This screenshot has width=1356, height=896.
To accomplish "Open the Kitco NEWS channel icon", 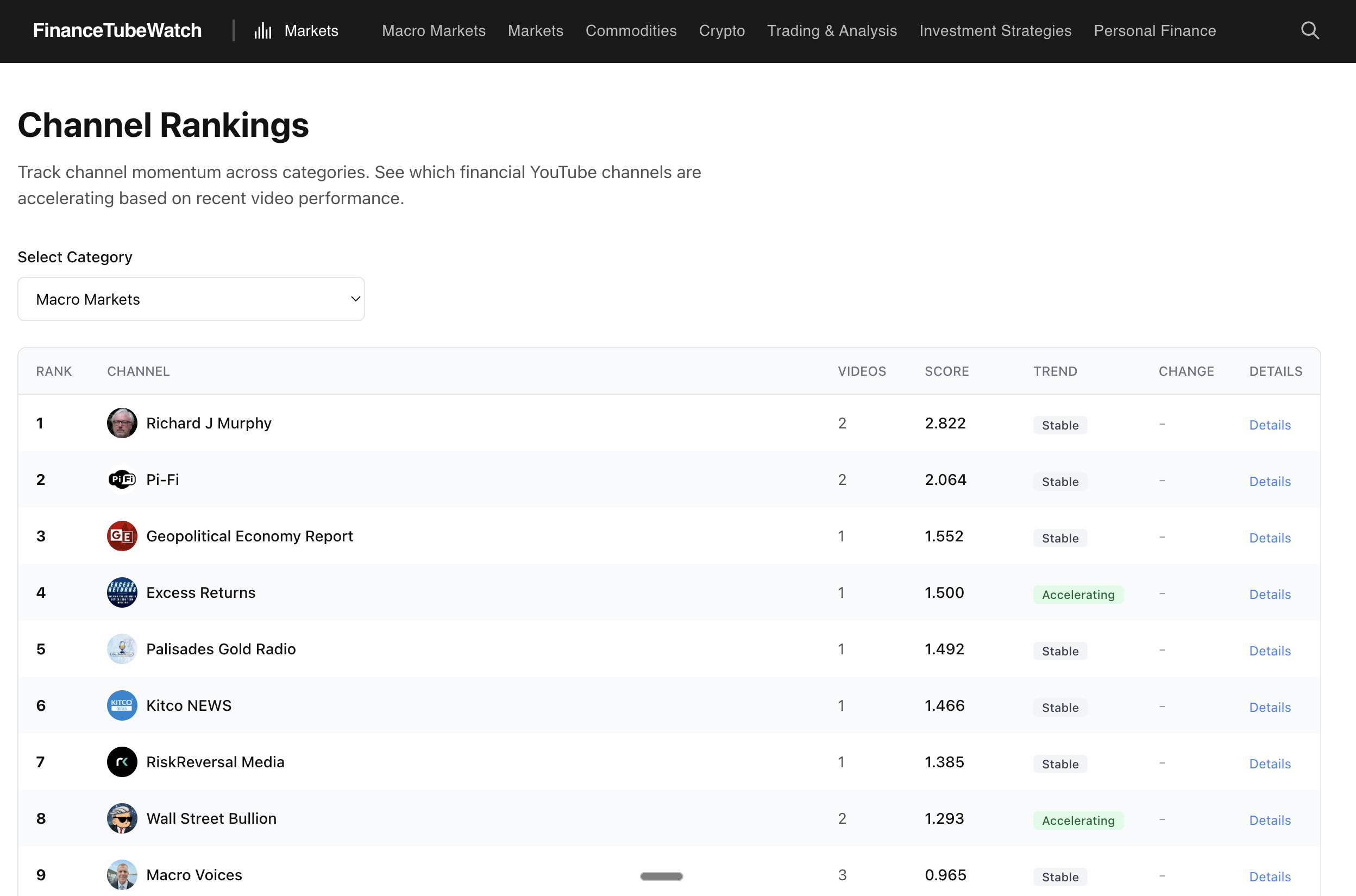I will [122, 705].
